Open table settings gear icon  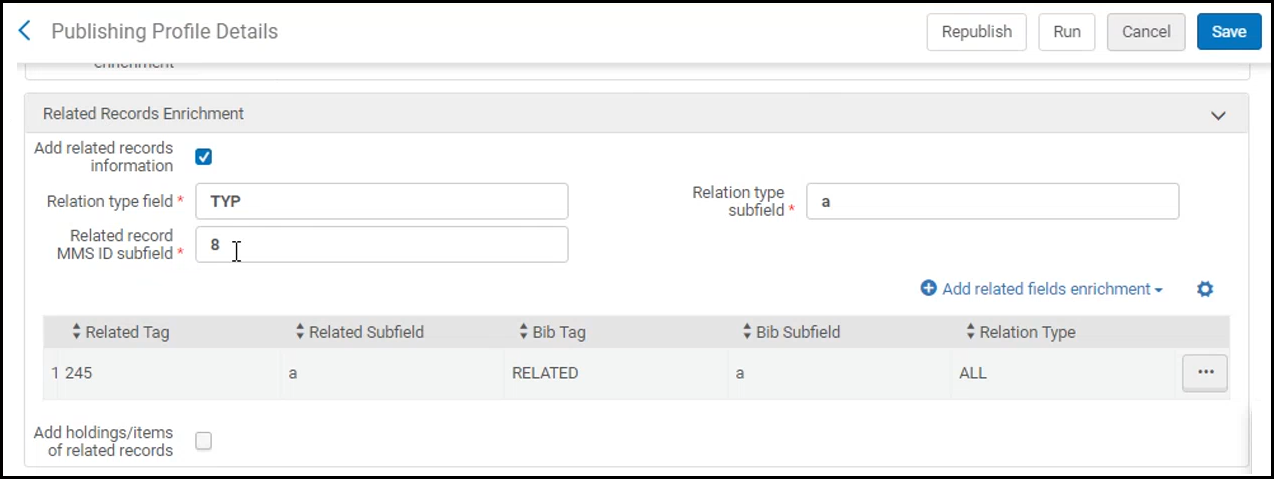pyautogui.click(x=1205, y=289)
